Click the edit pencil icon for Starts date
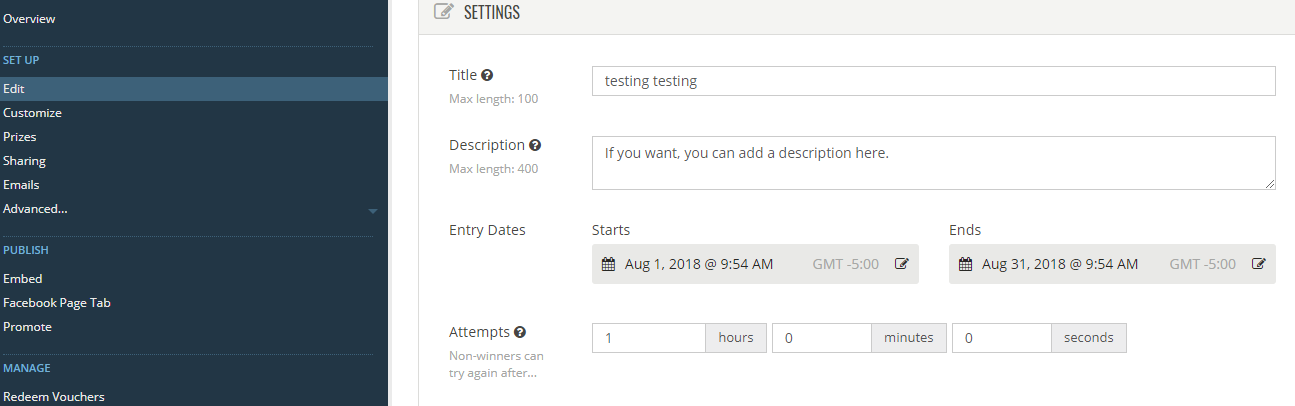The height and width of the screenshot is (406, 1295). point(902,264)
